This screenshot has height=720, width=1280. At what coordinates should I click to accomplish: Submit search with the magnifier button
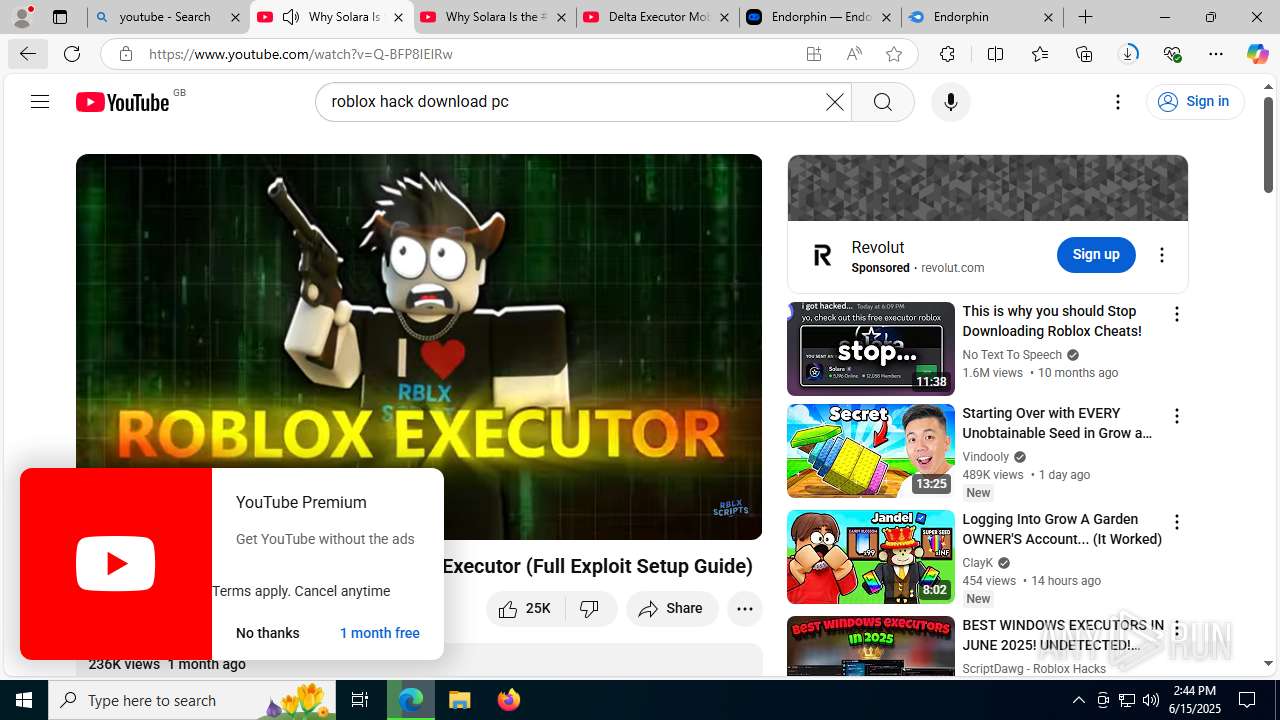point(882,102)
